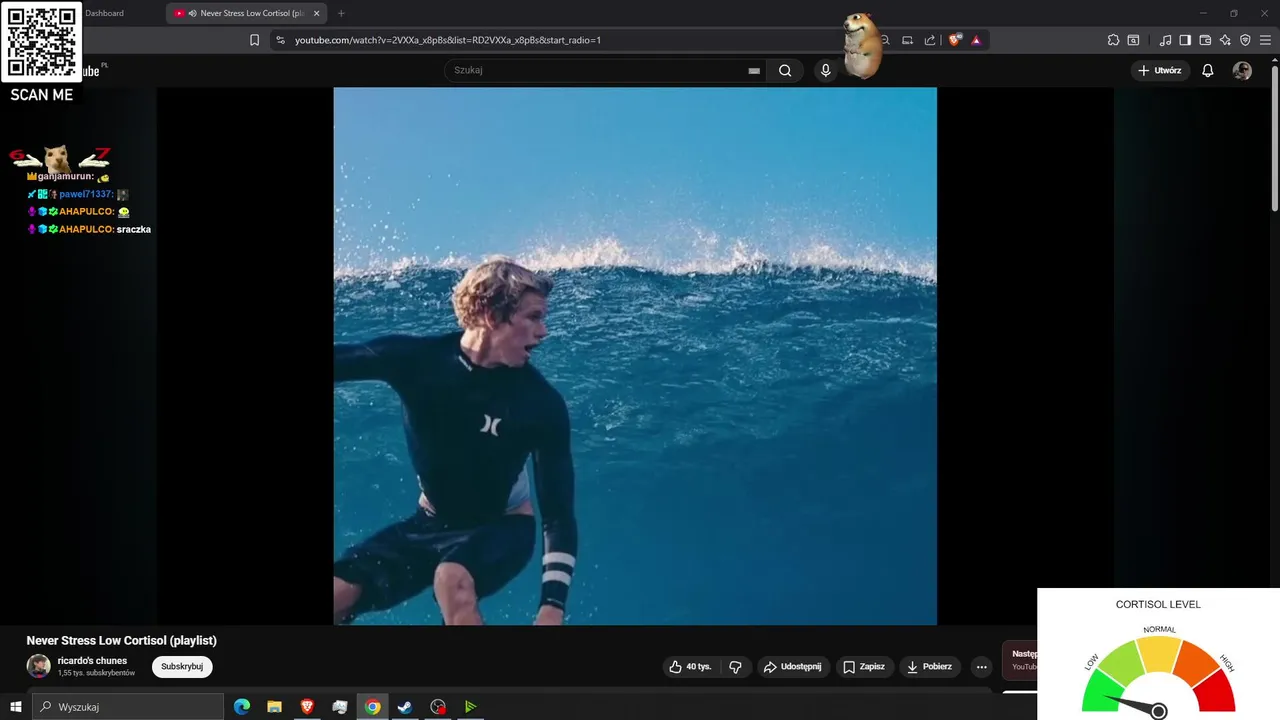The width and height of the screenshot is (1280, 720).
Task: Click AHAPULCO's sraczka chat message
Action: pos(133,229)
